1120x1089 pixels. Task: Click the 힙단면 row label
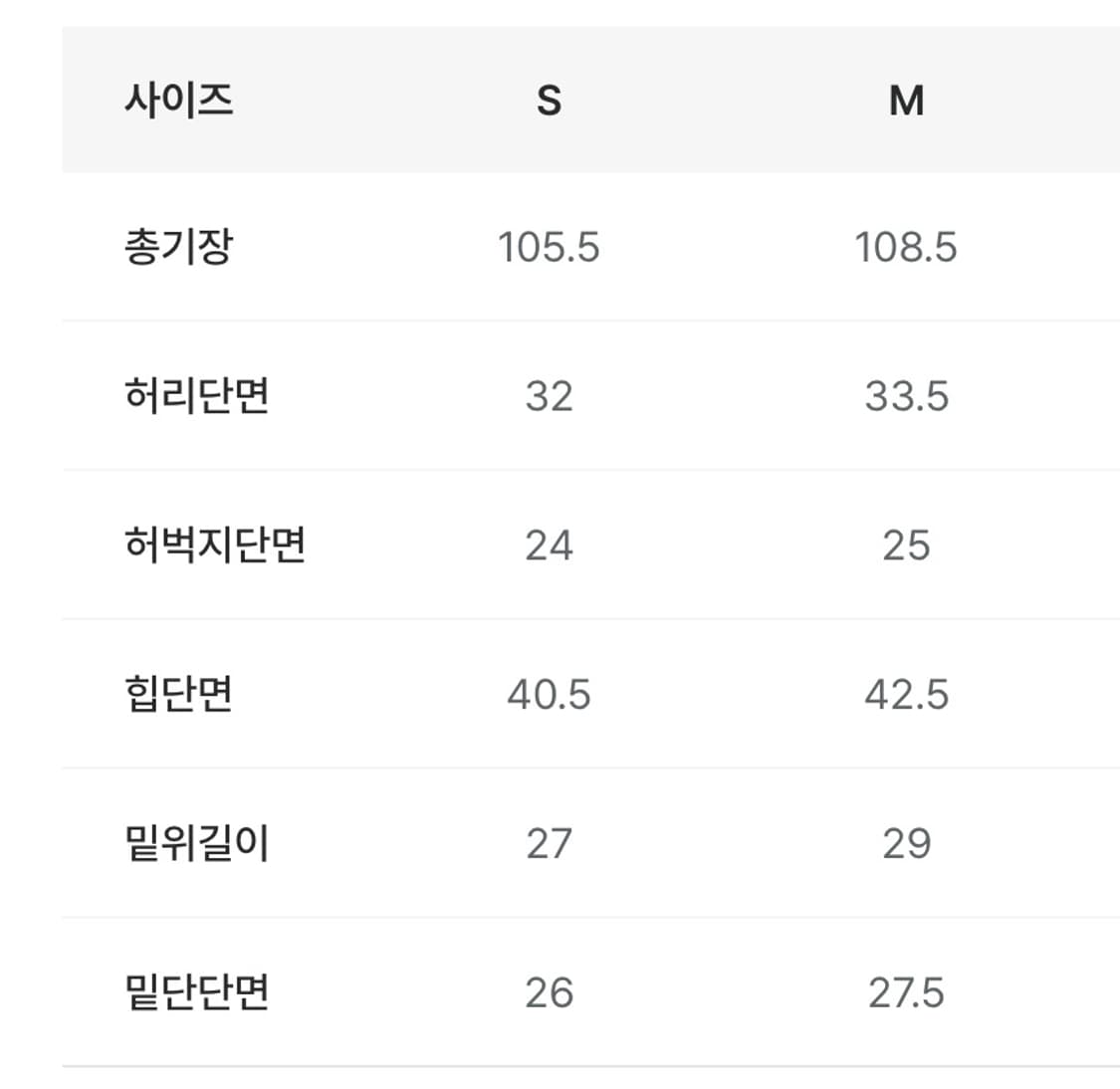point(178,693)
